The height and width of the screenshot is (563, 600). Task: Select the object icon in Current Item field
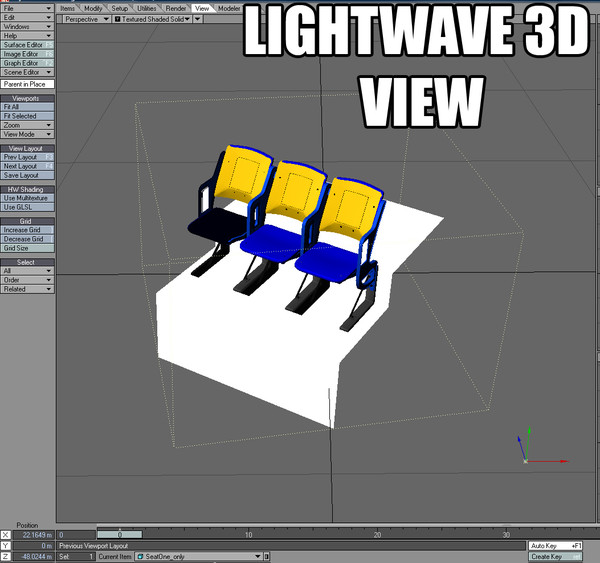[140, 556]
